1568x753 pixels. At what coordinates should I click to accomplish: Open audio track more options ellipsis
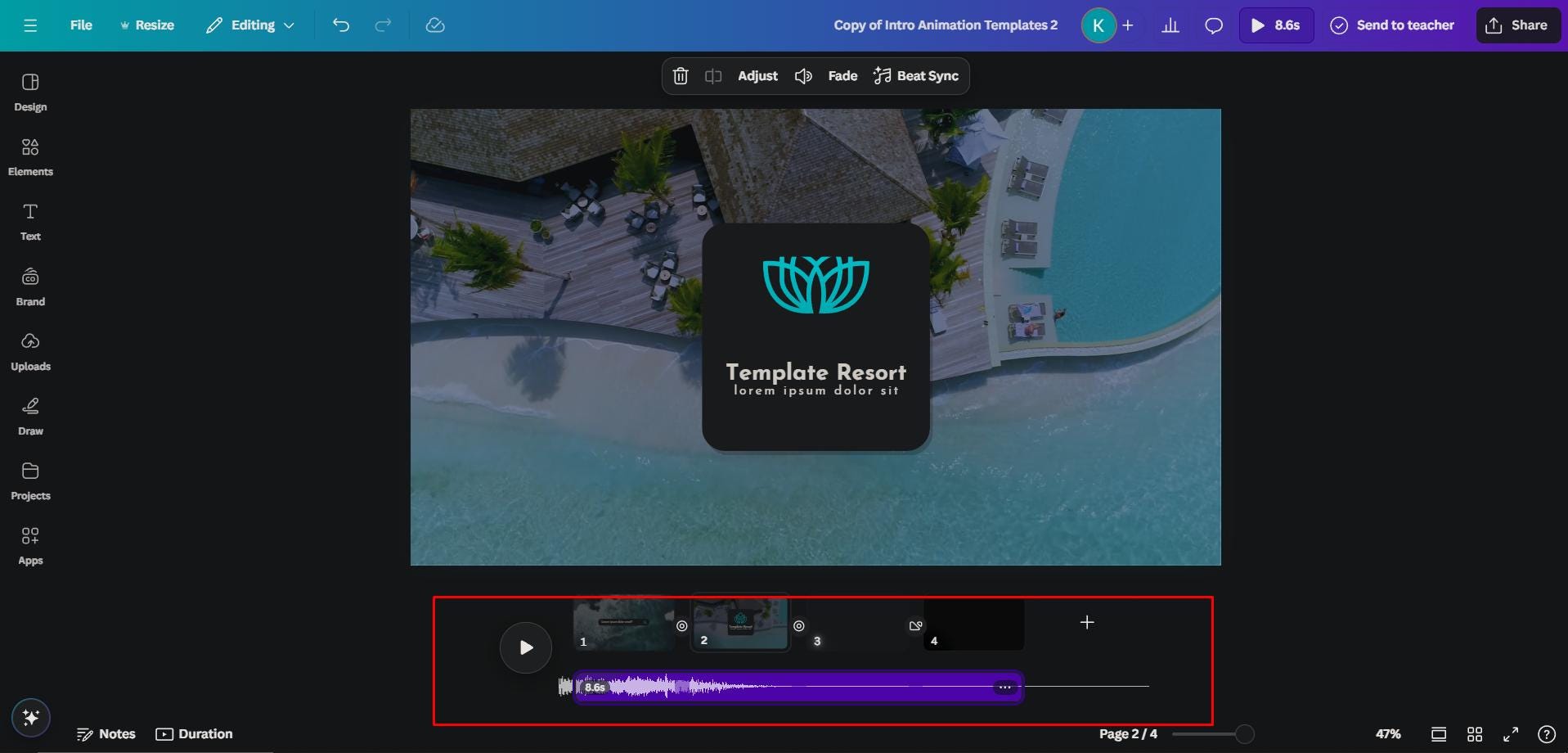pyautogui.click(x=1004, y=688)
